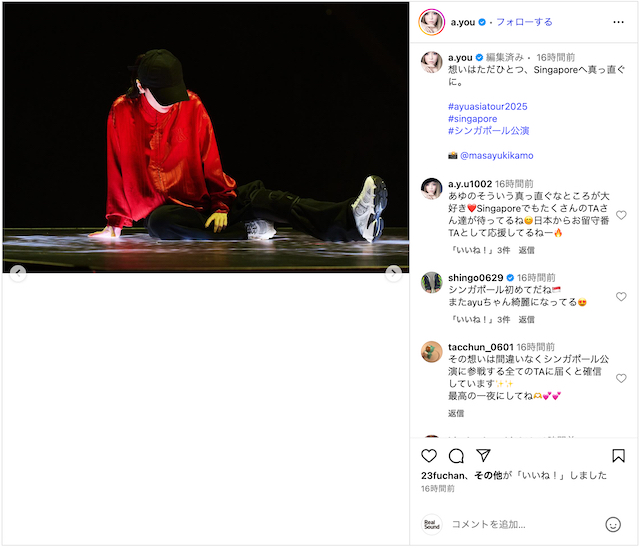The width and height of the screenshot is (640, 548).
Task: Save post using the bookmark icon
Action: (618, 456)
